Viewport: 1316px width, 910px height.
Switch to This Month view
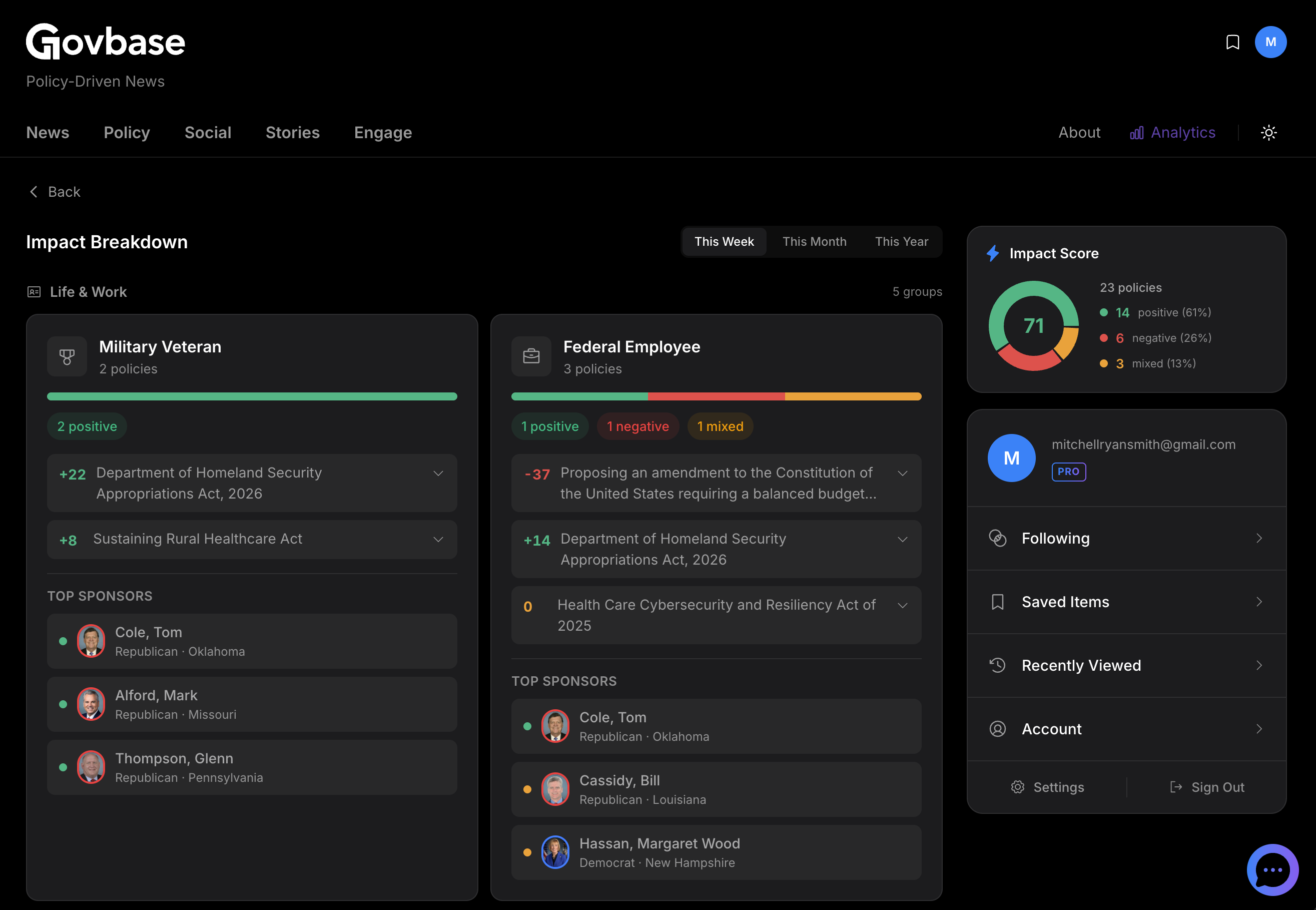point(814,241)
